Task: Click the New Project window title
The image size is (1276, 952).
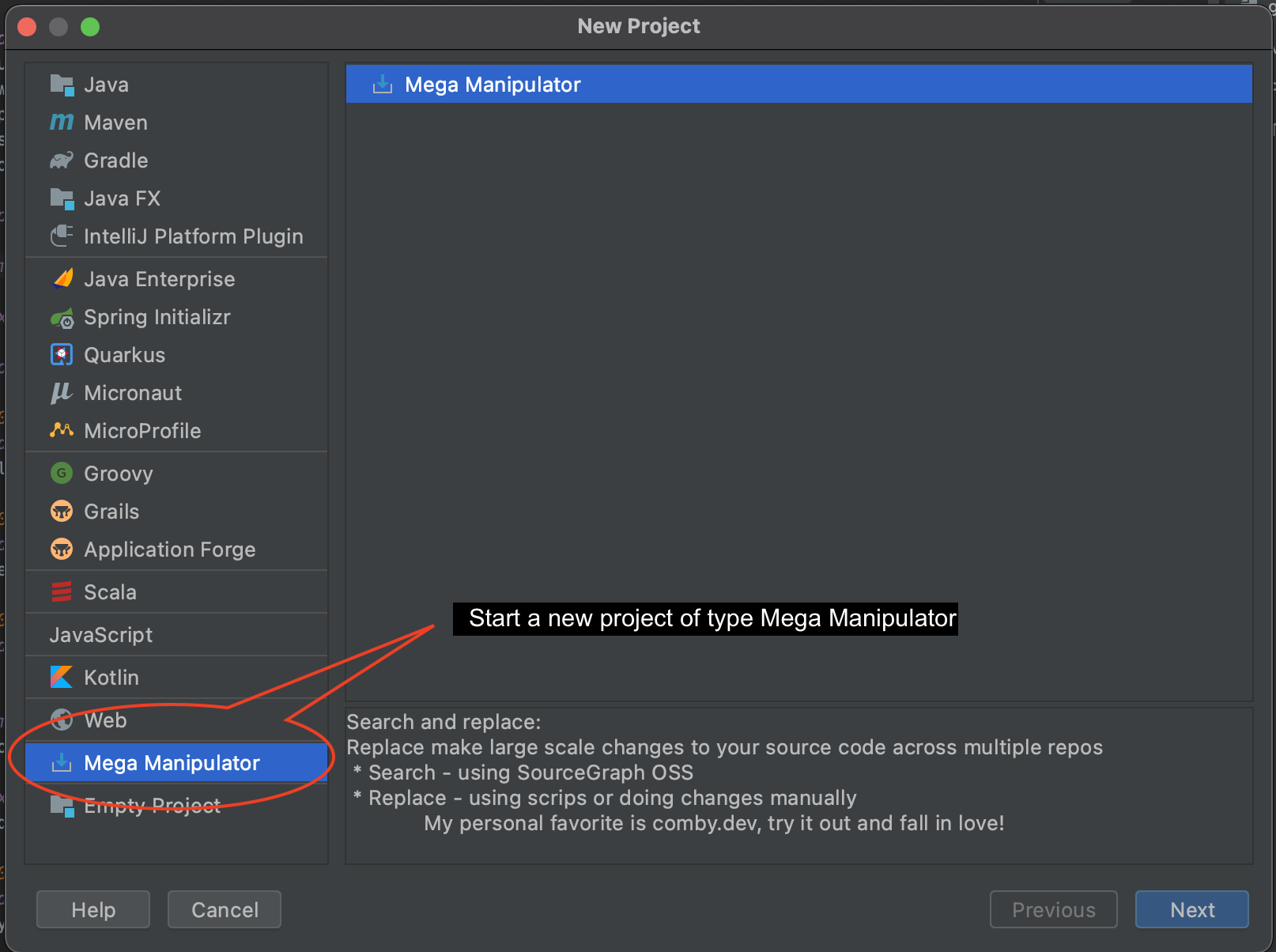Action: point(639,26)
